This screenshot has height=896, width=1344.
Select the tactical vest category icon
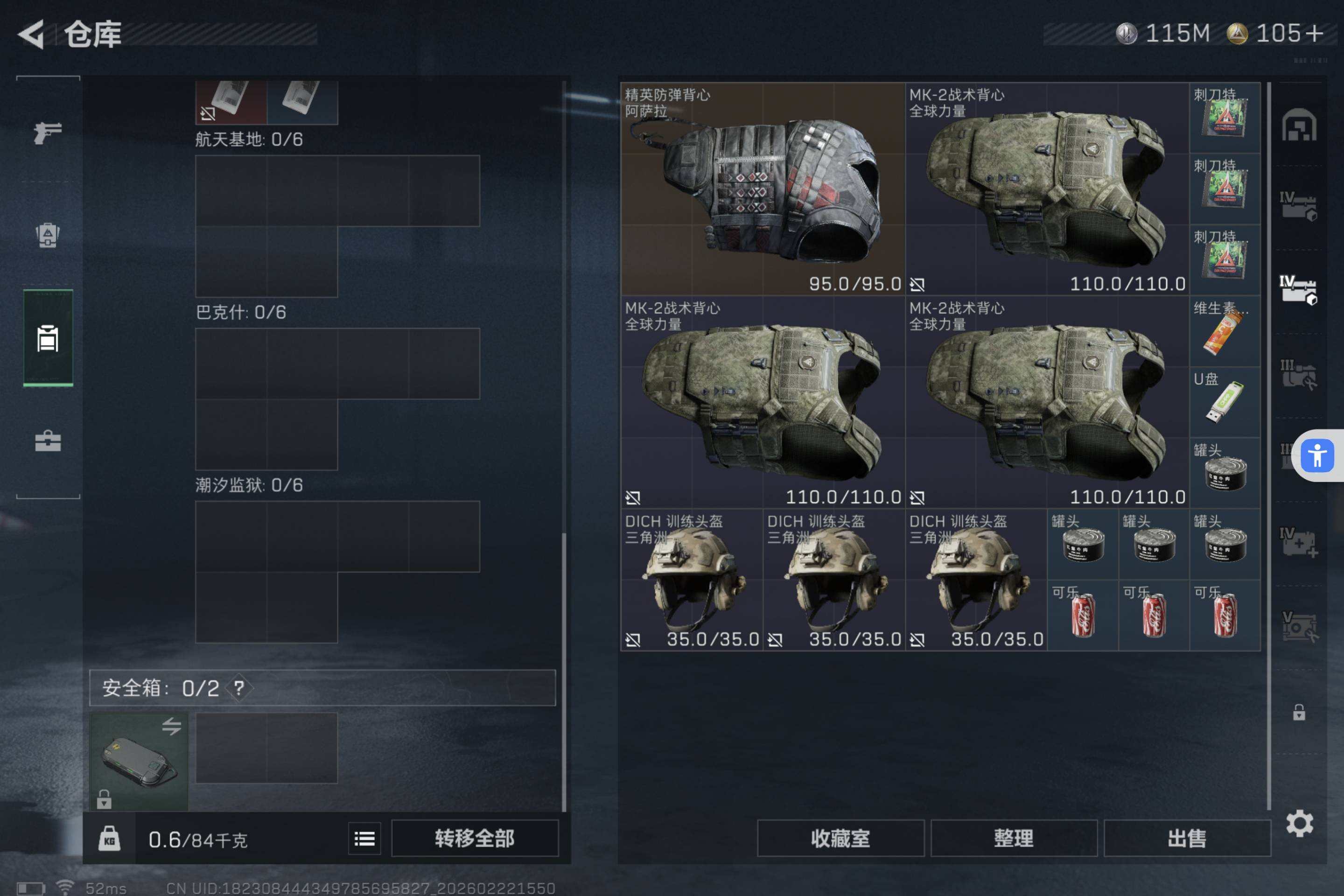[x=48, y=234]
